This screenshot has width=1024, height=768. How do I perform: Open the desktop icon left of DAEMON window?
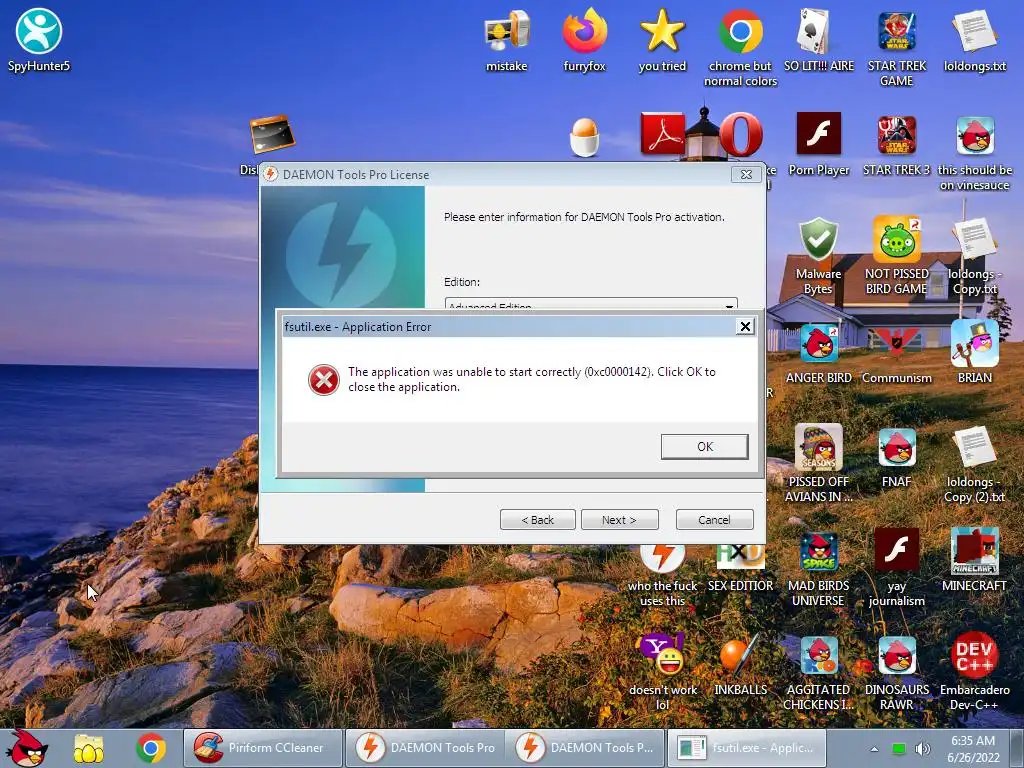click(272, 135)
